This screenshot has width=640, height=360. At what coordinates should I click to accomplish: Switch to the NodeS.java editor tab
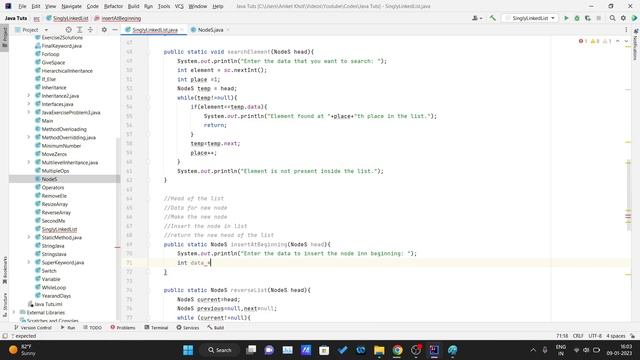[x=210, y=30]
